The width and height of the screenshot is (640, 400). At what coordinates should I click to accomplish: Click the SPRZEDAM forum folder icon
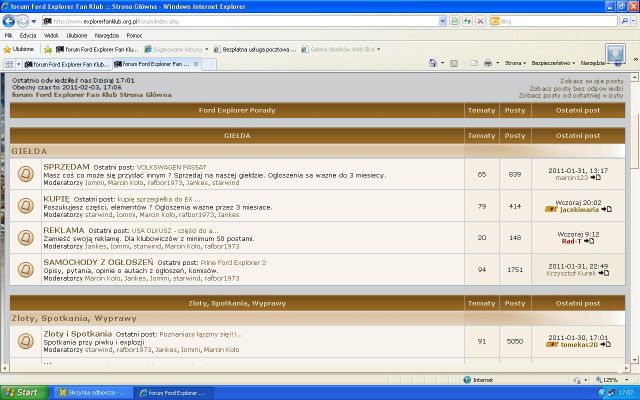(x=26, y=174)
